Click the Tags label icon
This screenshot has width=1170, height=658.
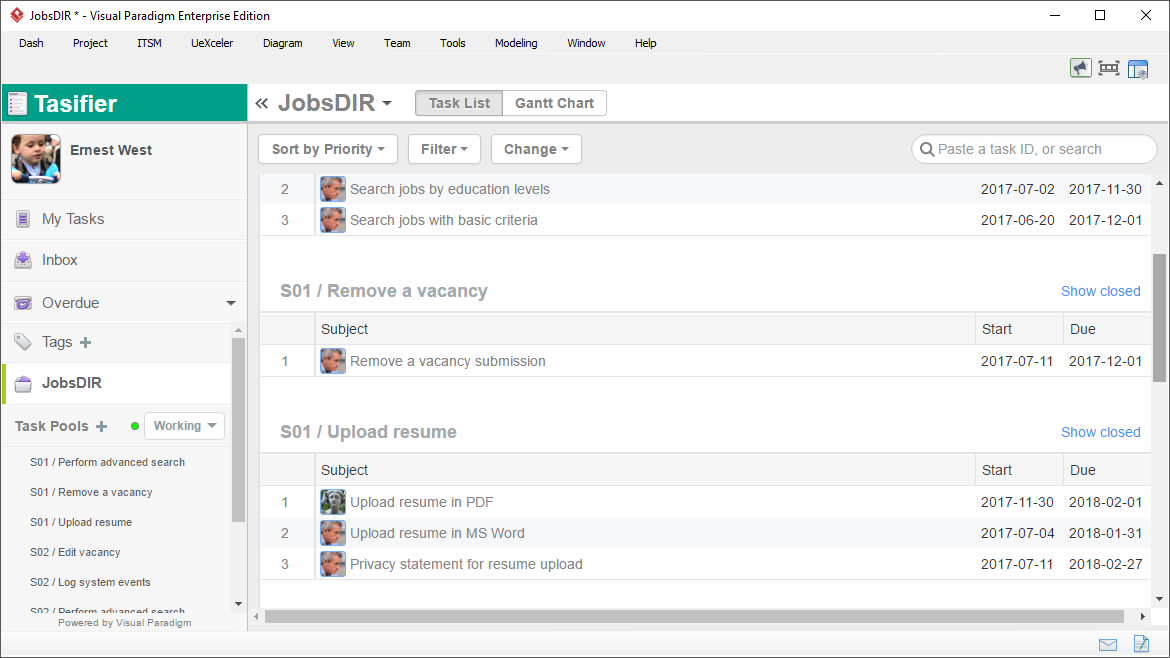point(23,342)
